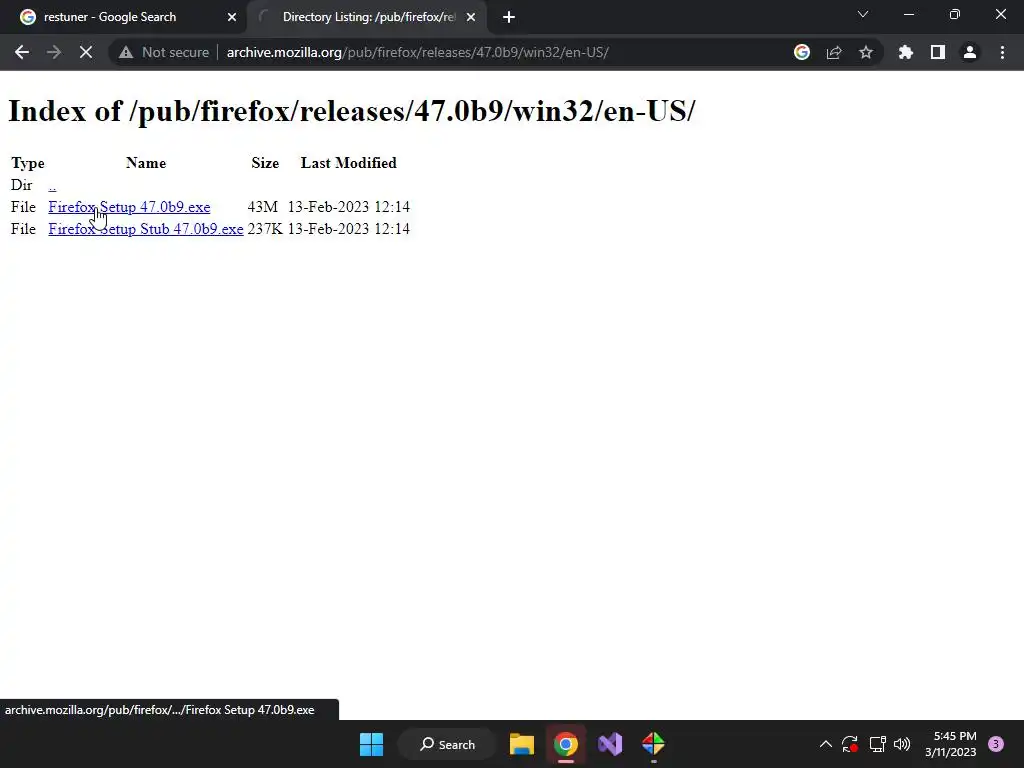
Task: Open the Windows Start menu
Action: coord(372,744)
